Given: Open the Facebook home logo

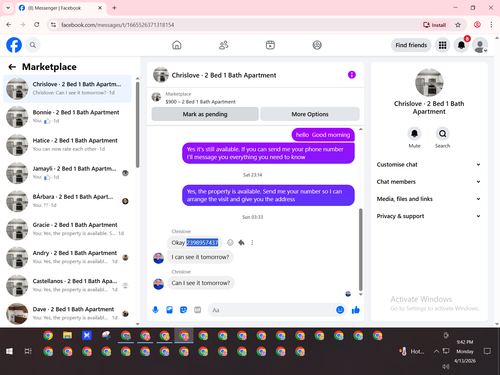Looking at the screenshot, I should (14, 45).
